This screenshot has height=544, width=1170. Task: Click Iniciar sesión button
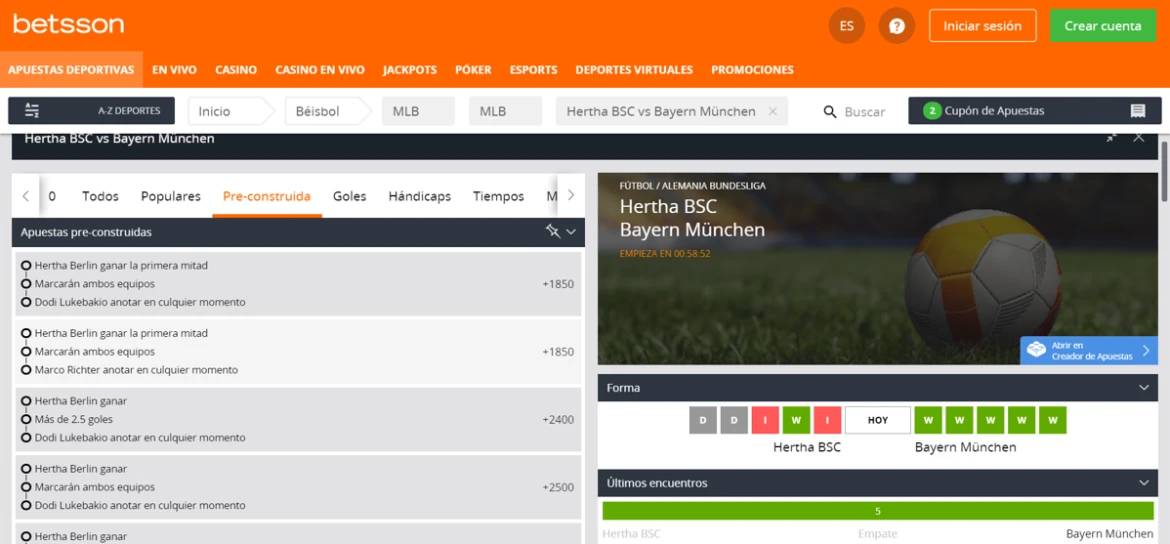click(982, 25)
